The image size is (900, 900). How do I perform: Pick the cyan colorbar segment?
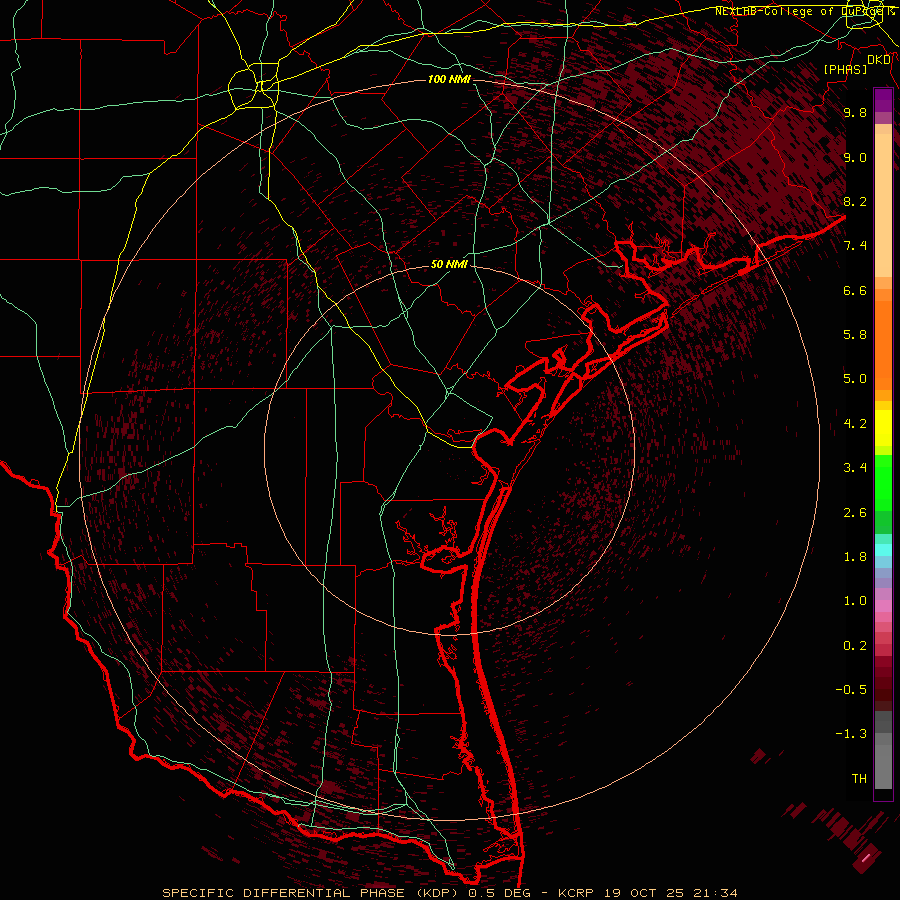pyautogui.click(x=883, y=549)
